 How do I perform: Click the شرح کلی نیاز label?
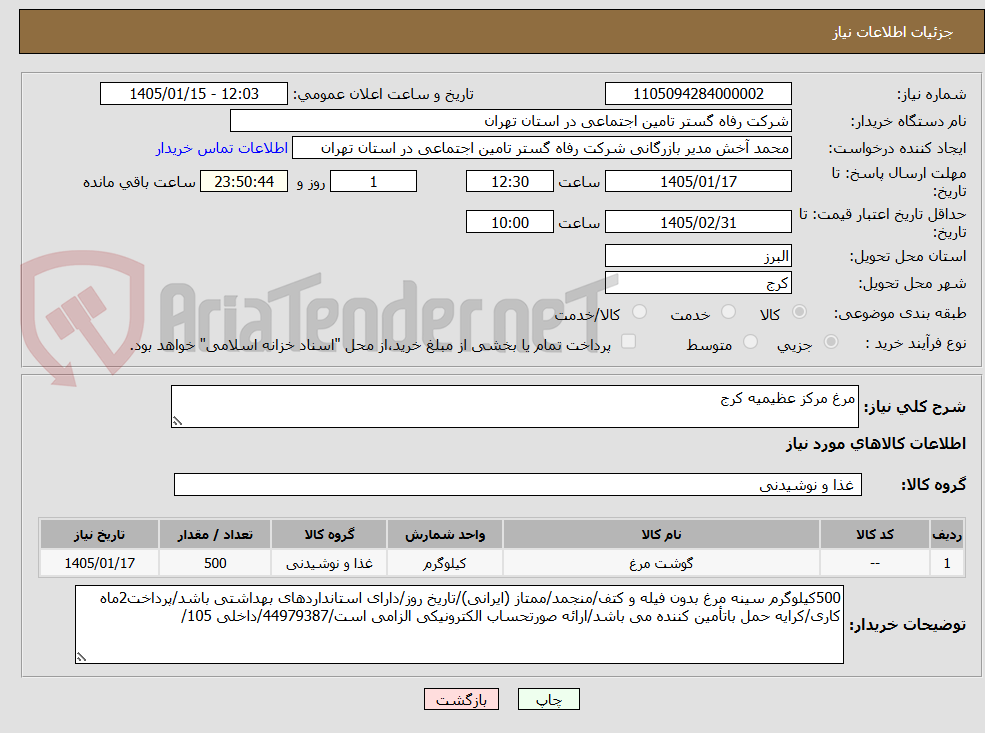tap(915, 406)
